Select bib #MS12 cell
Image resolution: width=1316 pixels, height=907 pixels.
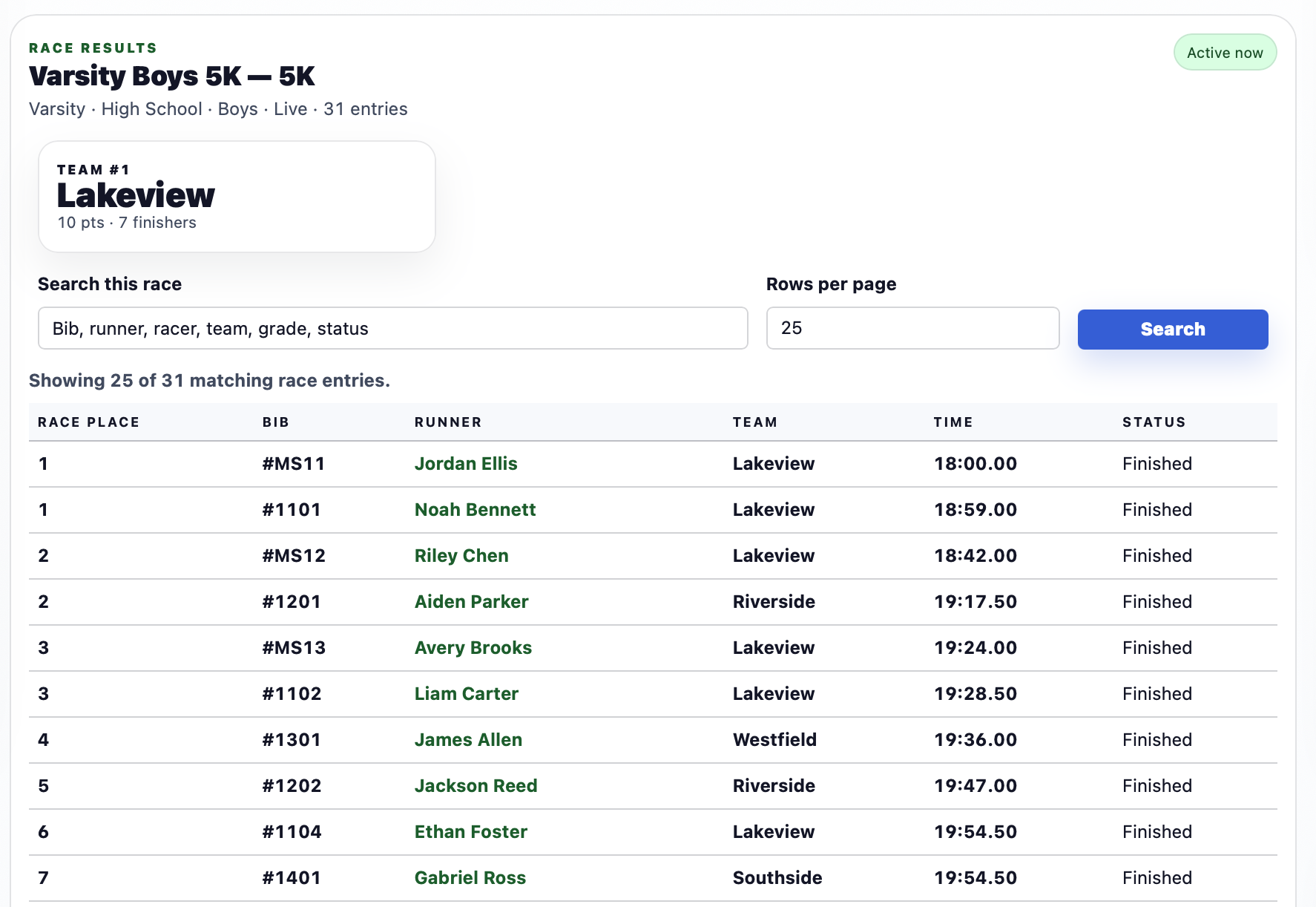coord(294,556)
